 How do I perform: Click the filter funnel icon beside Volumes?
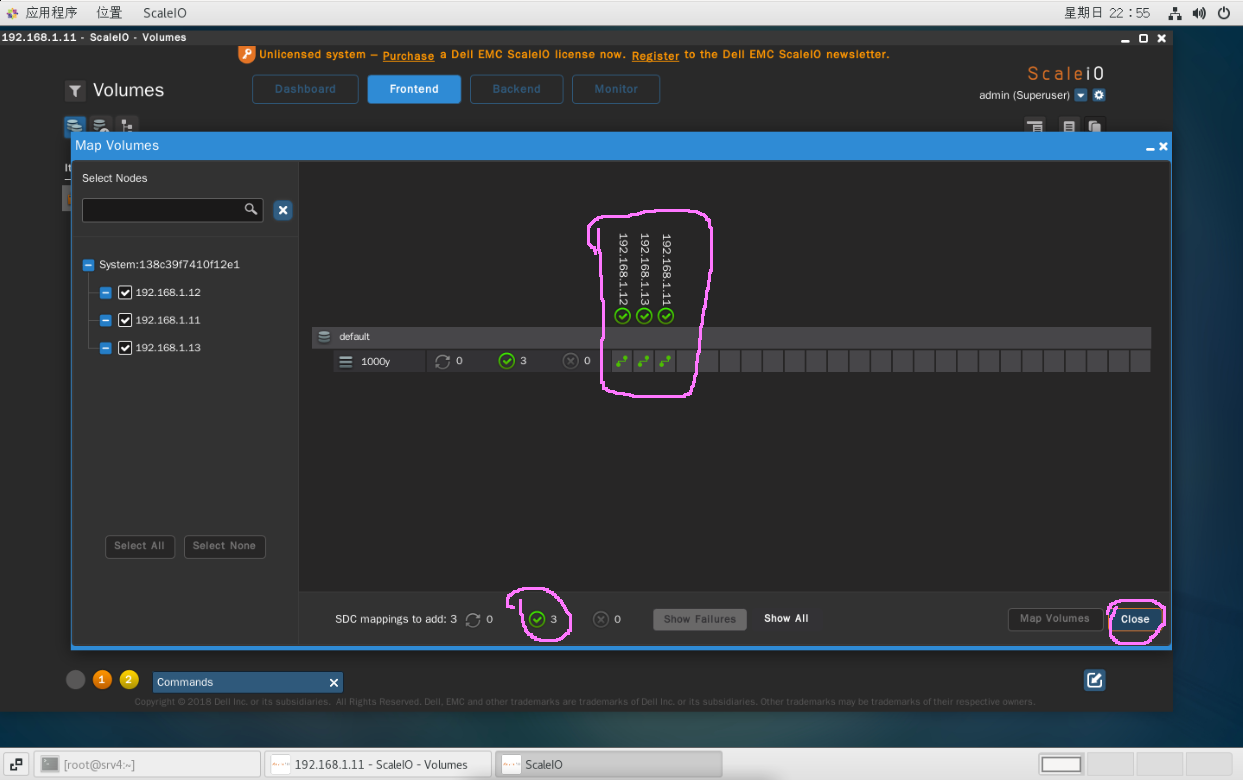(x=75, y=91)
